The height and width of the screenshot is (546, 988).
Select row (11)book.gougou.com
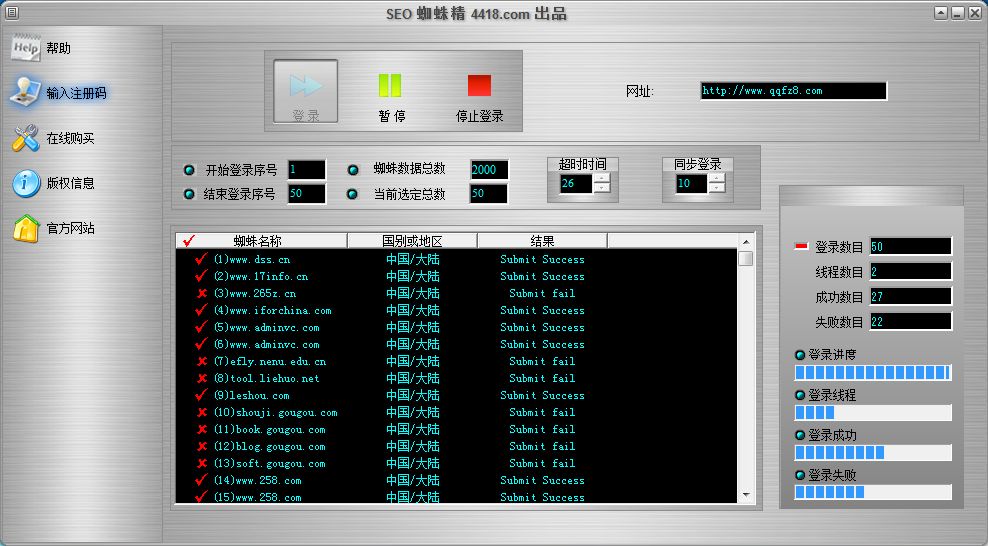[x=456, y=429]
